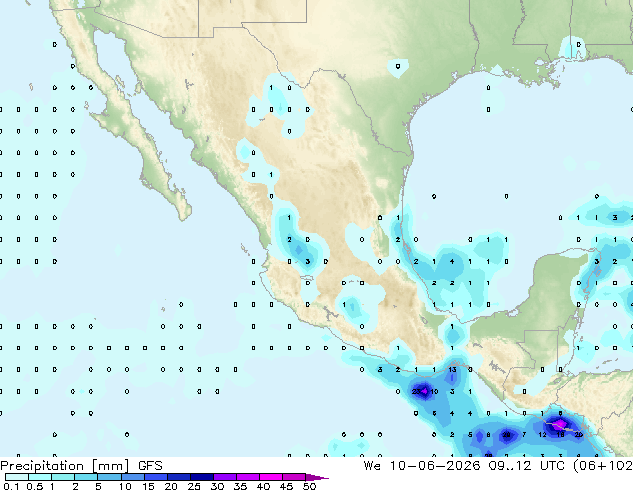Click the 'GFS' model label
The width and height of the screenshot is (634, 490).
(150, 466)
